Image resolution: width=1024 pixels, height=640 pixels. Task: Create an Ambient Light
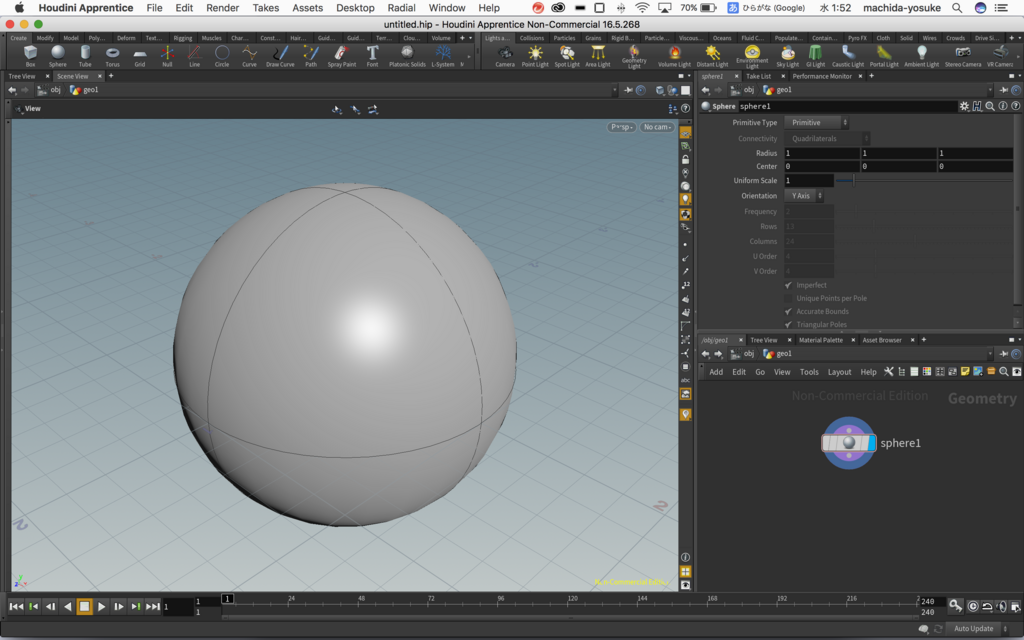tap(921, 56)
